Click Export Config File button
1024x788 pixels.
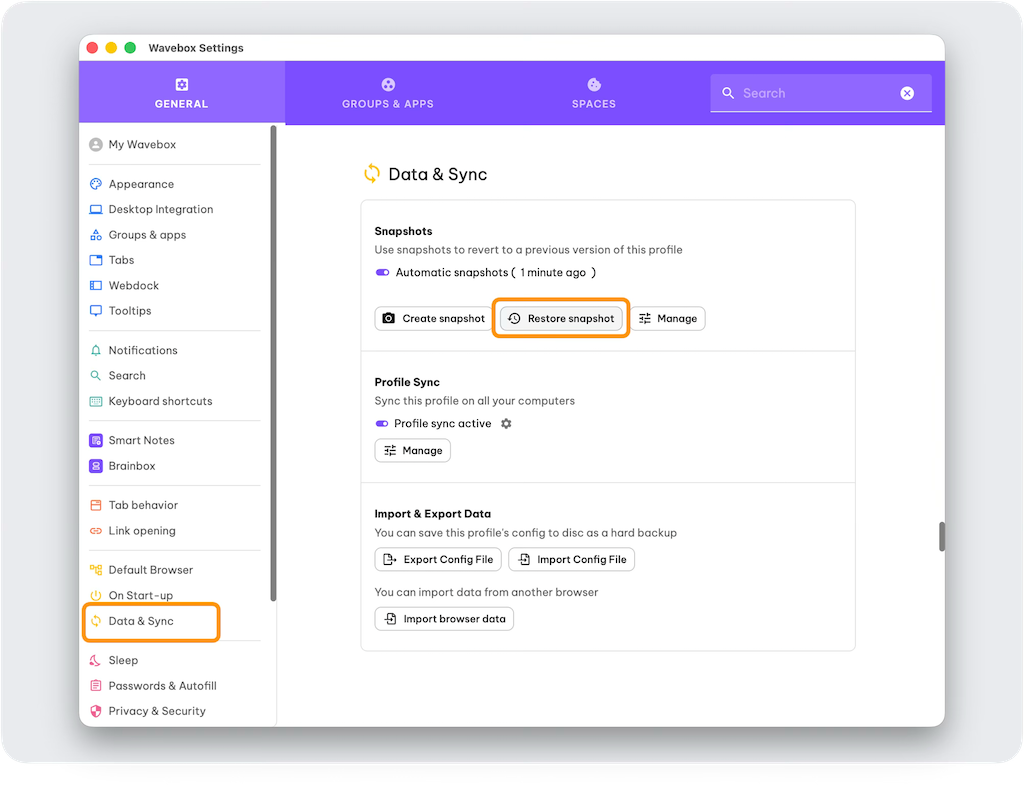click(x=438, y=560)
